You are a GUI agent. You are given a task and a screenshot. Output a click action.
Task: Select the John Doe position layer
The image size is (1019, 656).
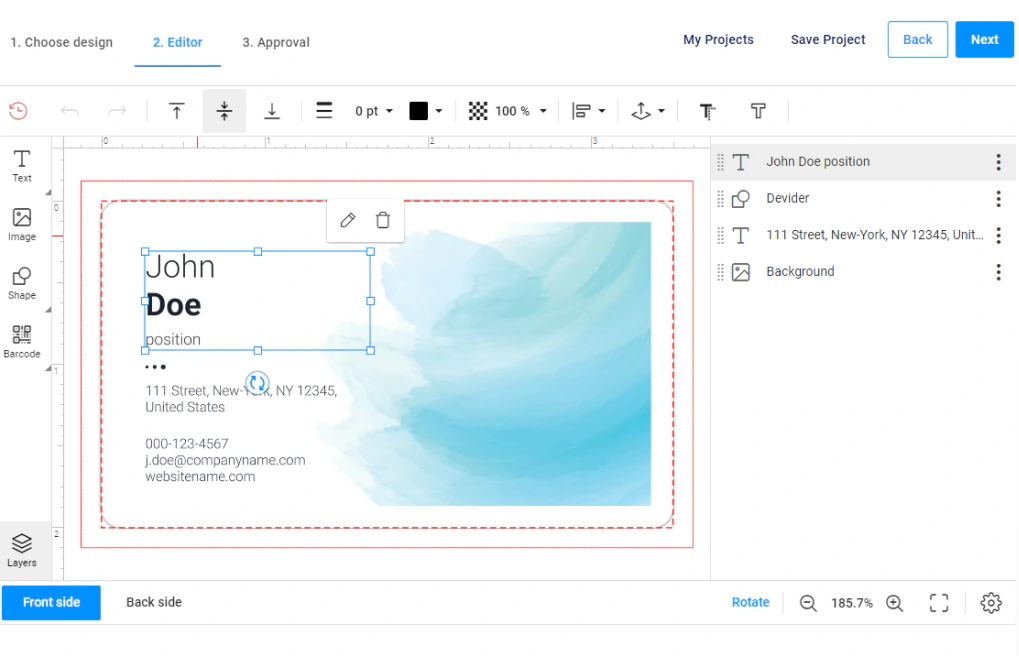coord(863,162)
